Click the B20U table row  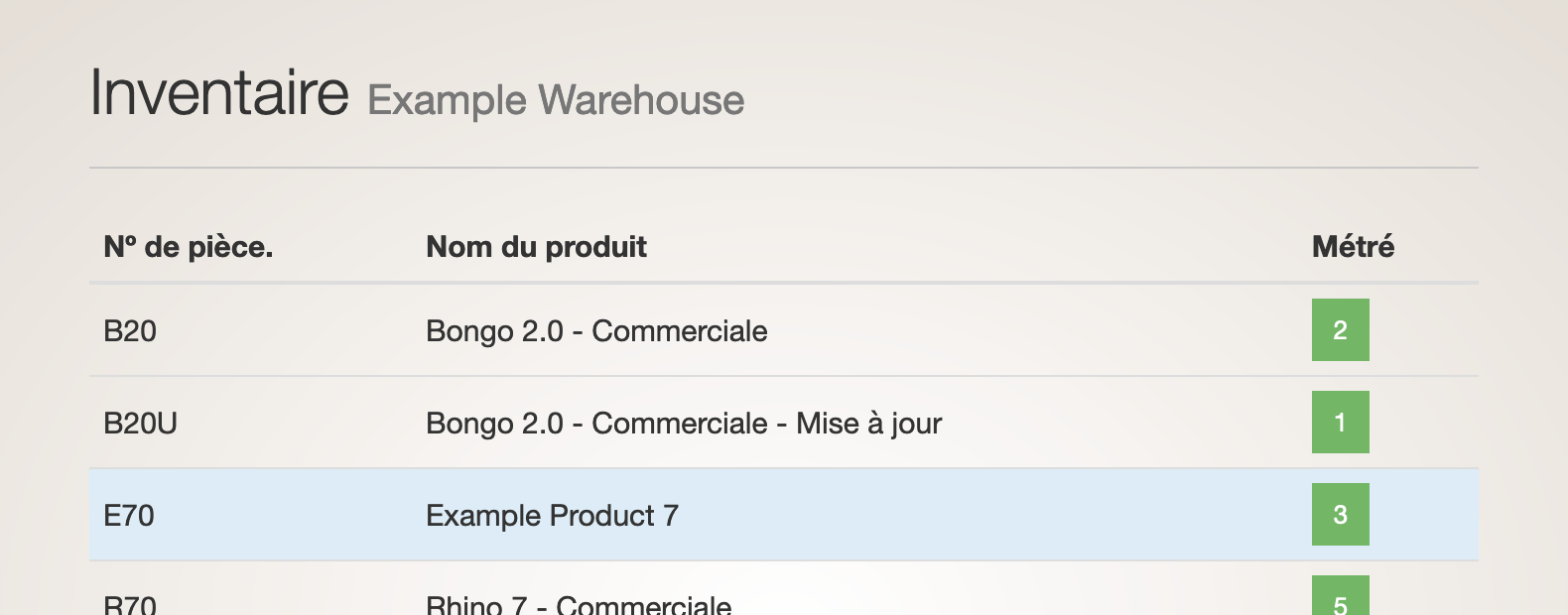(x=784, y=423)
